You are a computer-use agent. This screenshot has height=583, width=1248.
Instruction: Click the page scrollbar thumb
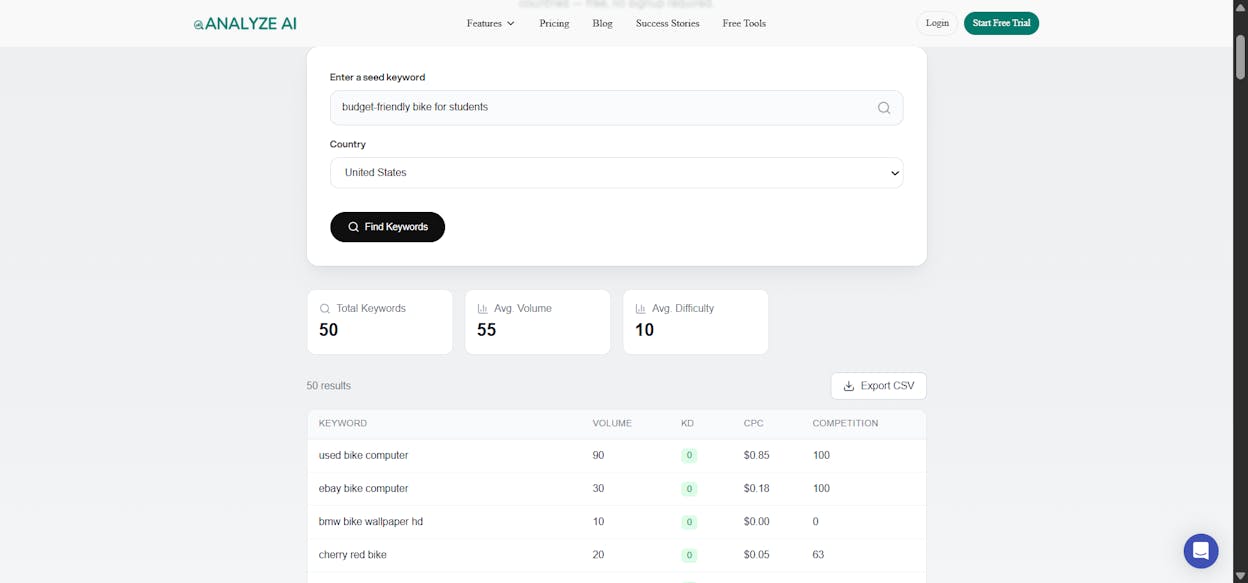pyautogui.click(x=1240, y=56)
